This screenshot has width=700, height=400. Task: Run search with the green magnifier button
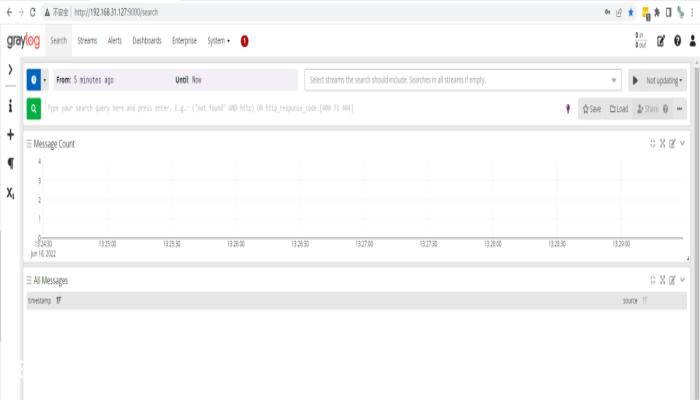(x=33, y=108)
